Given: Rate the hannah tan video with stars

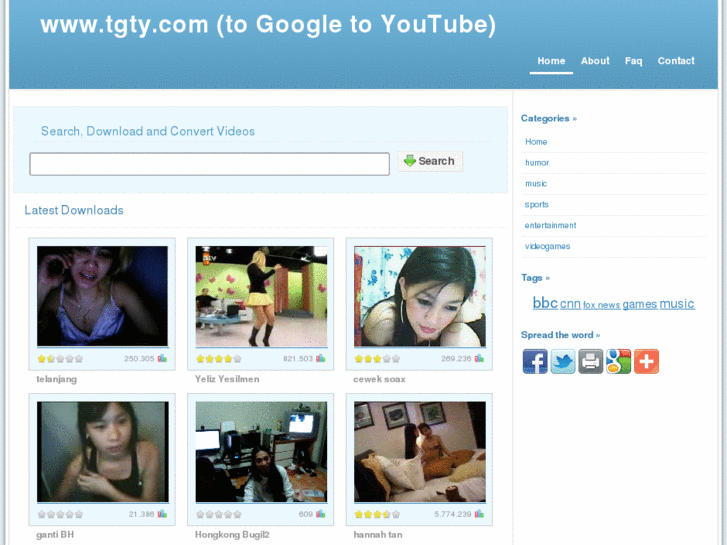Looking at the screenshot, I should (x=377, y=514).
